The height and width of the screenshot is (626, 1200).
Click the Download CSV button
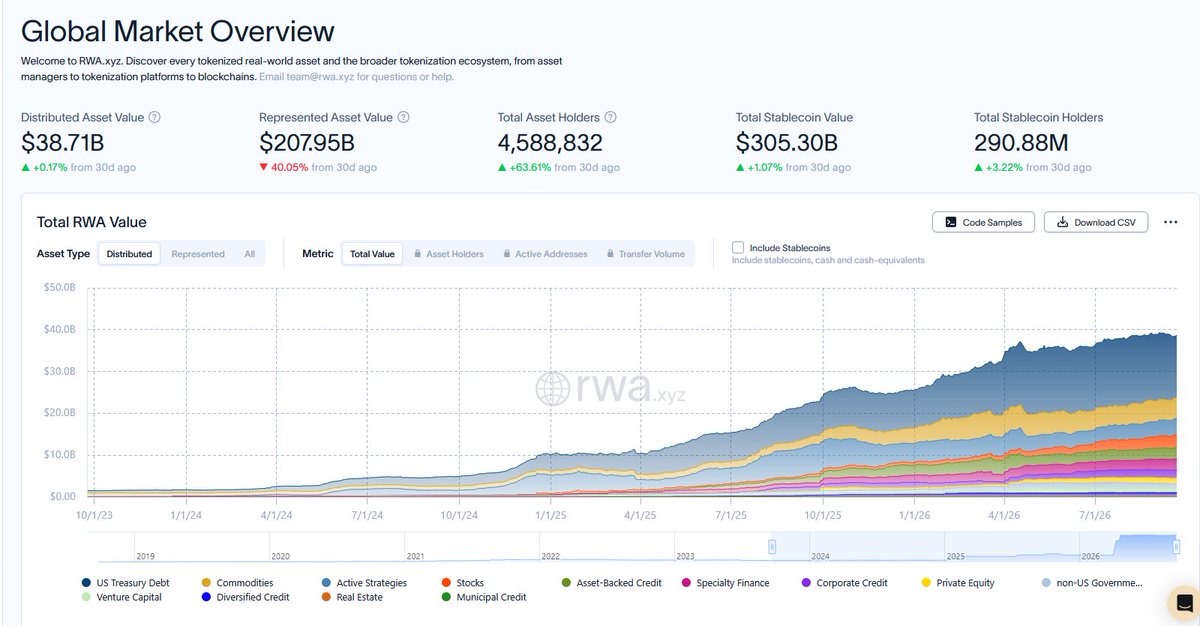click(x=1096, y=222)
